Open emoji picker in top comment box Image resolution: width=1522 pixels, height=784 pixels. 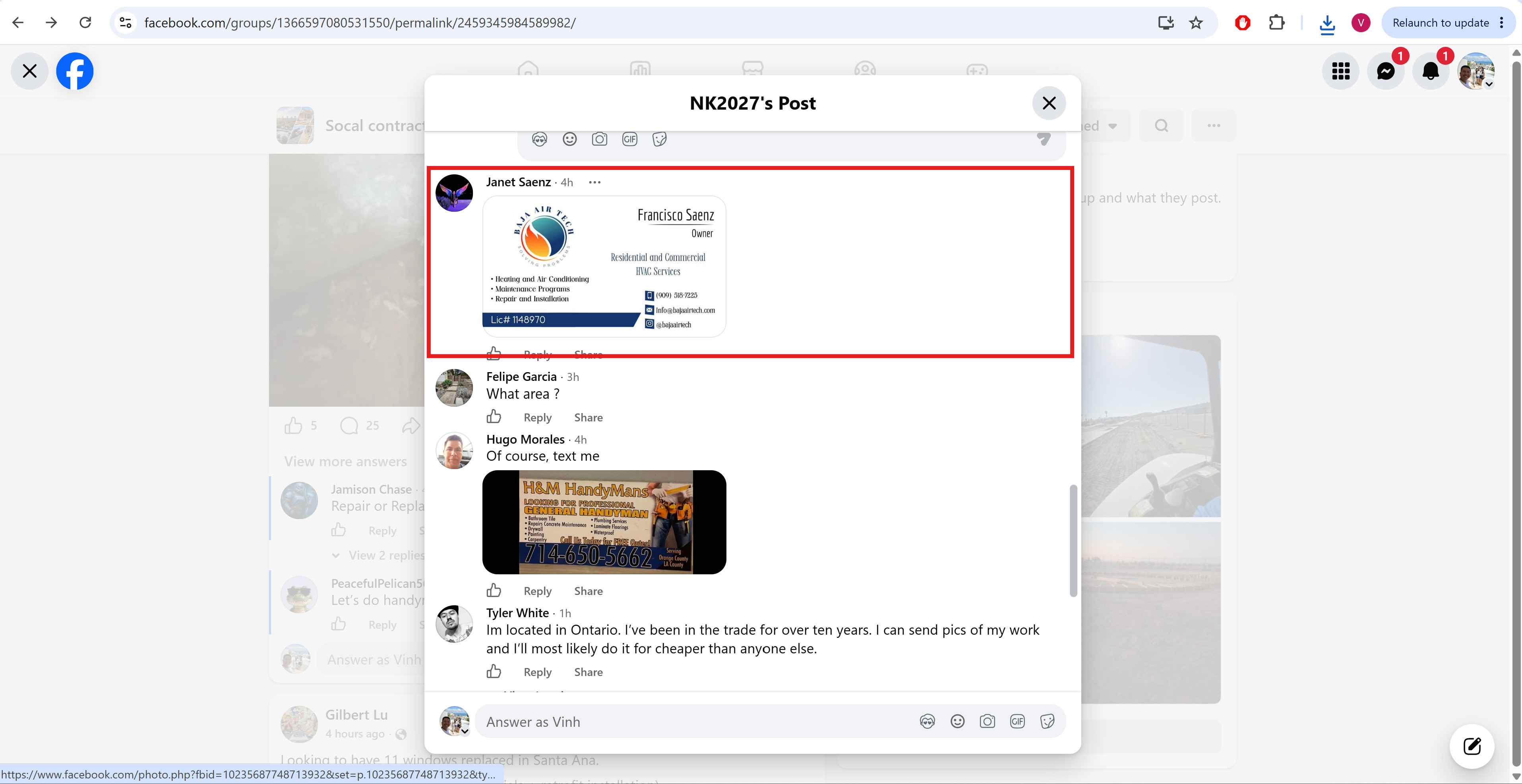[569, 139]
